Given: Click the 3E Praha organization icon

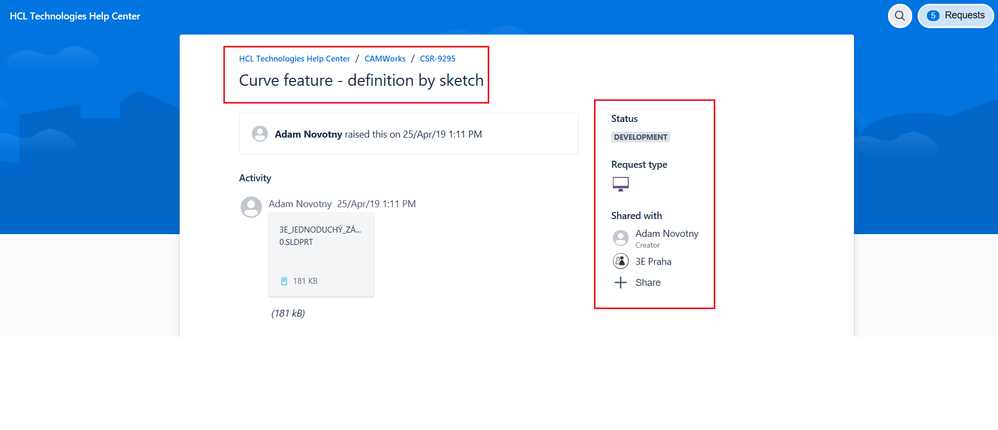Looking at the screenshot, I should click(621, 261).
